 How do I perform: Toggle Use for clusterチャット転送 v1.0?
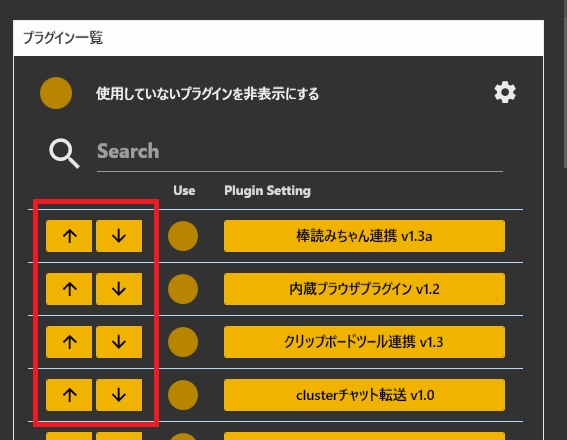183,395
